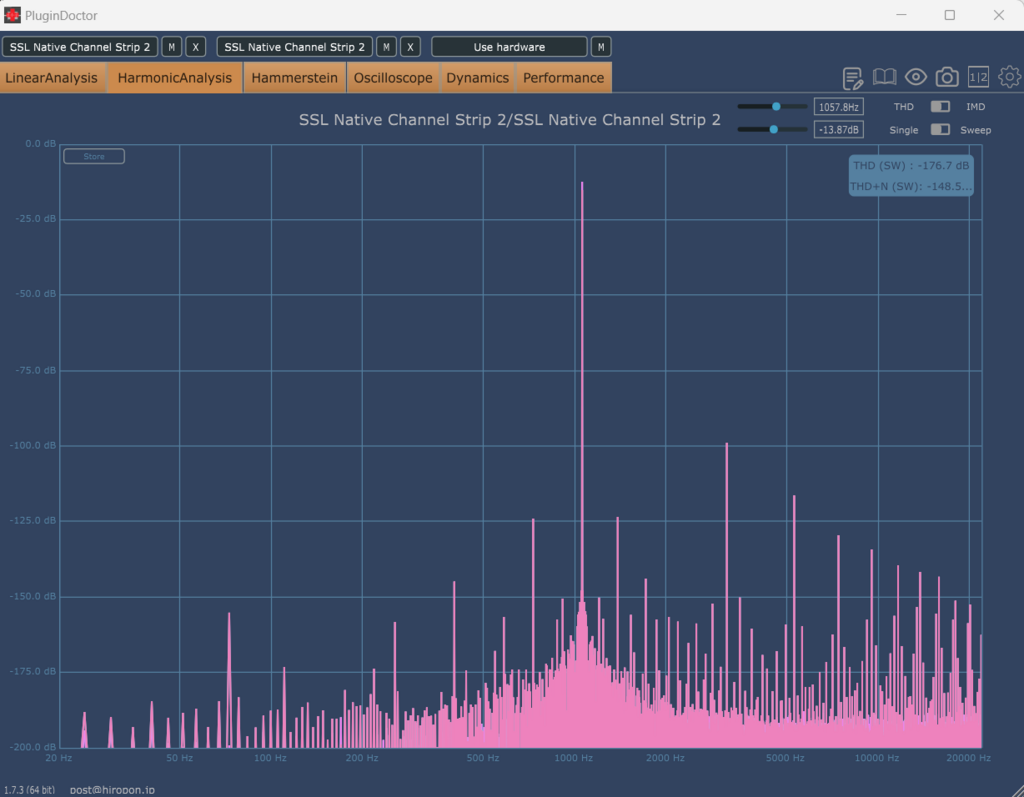The height and width of the screenshot is (797, 1024).
Task: Remove first plugin with X button
Action: tap(195, 47)
